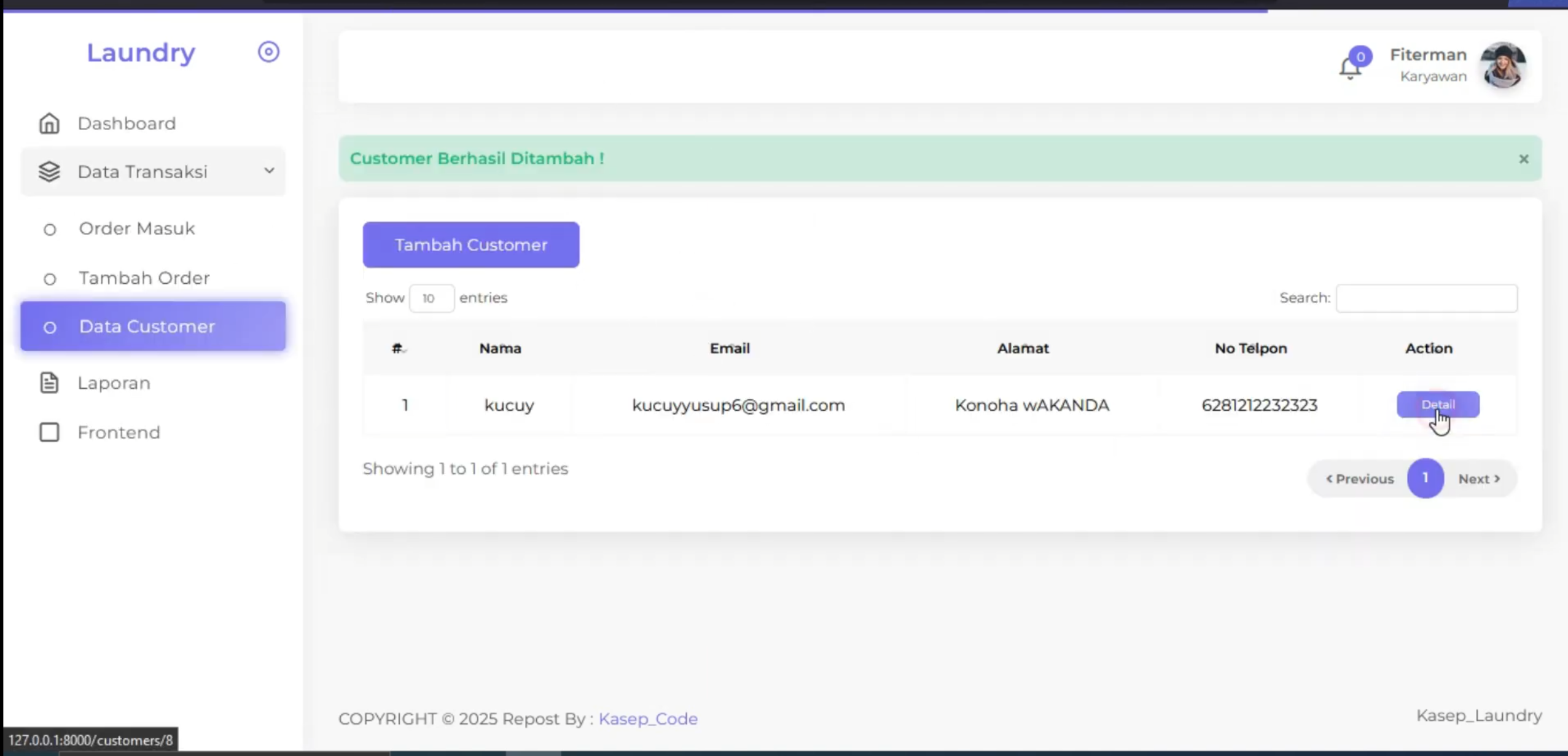
Task: Open the notification bell
Action: pyautogui.click(x=1350, y=68)
